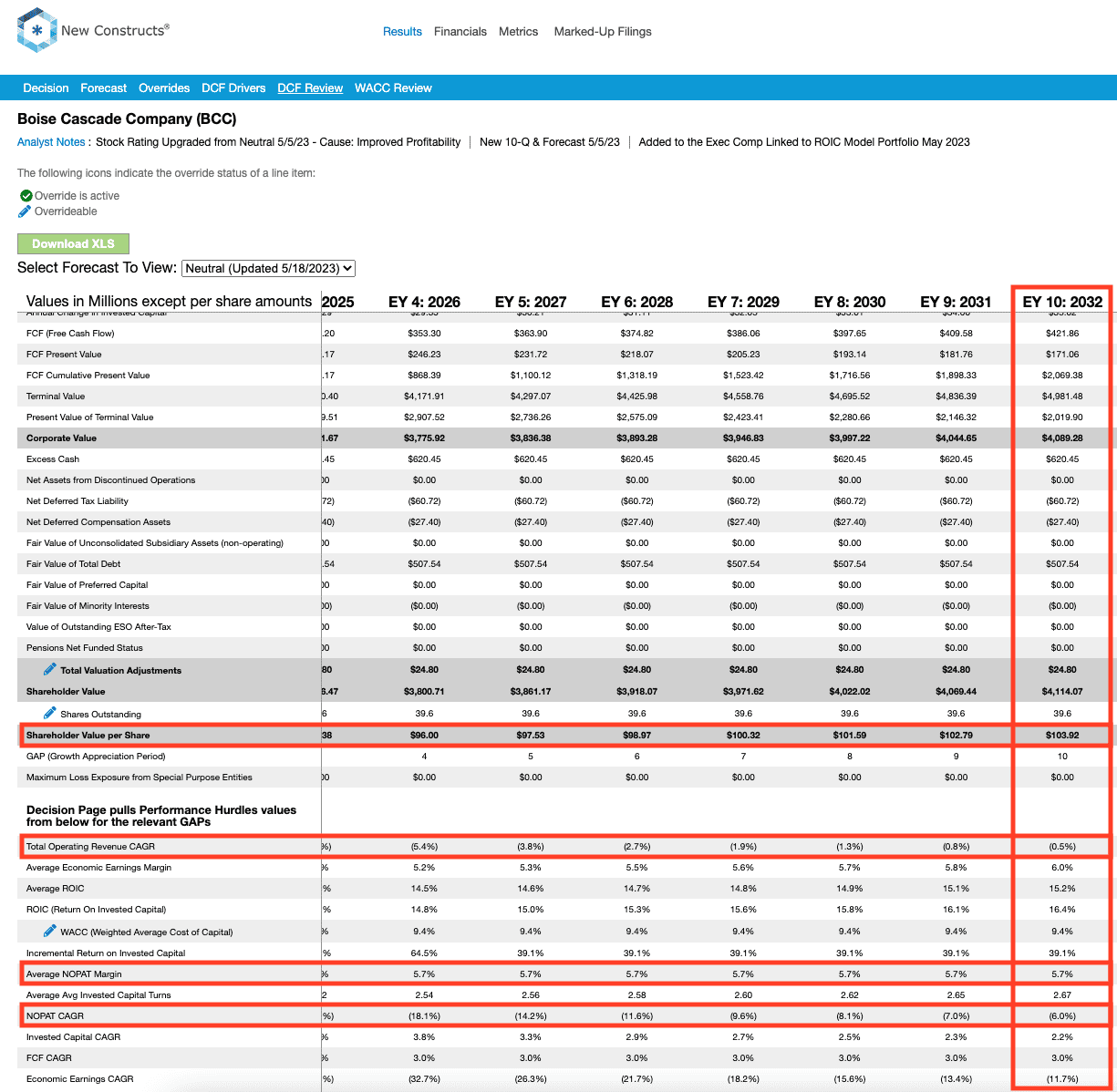Click the 'Corporate Value' row label
This screenshot has width=1117, height=1092.
pyautogui.click(x=61, y=438)
